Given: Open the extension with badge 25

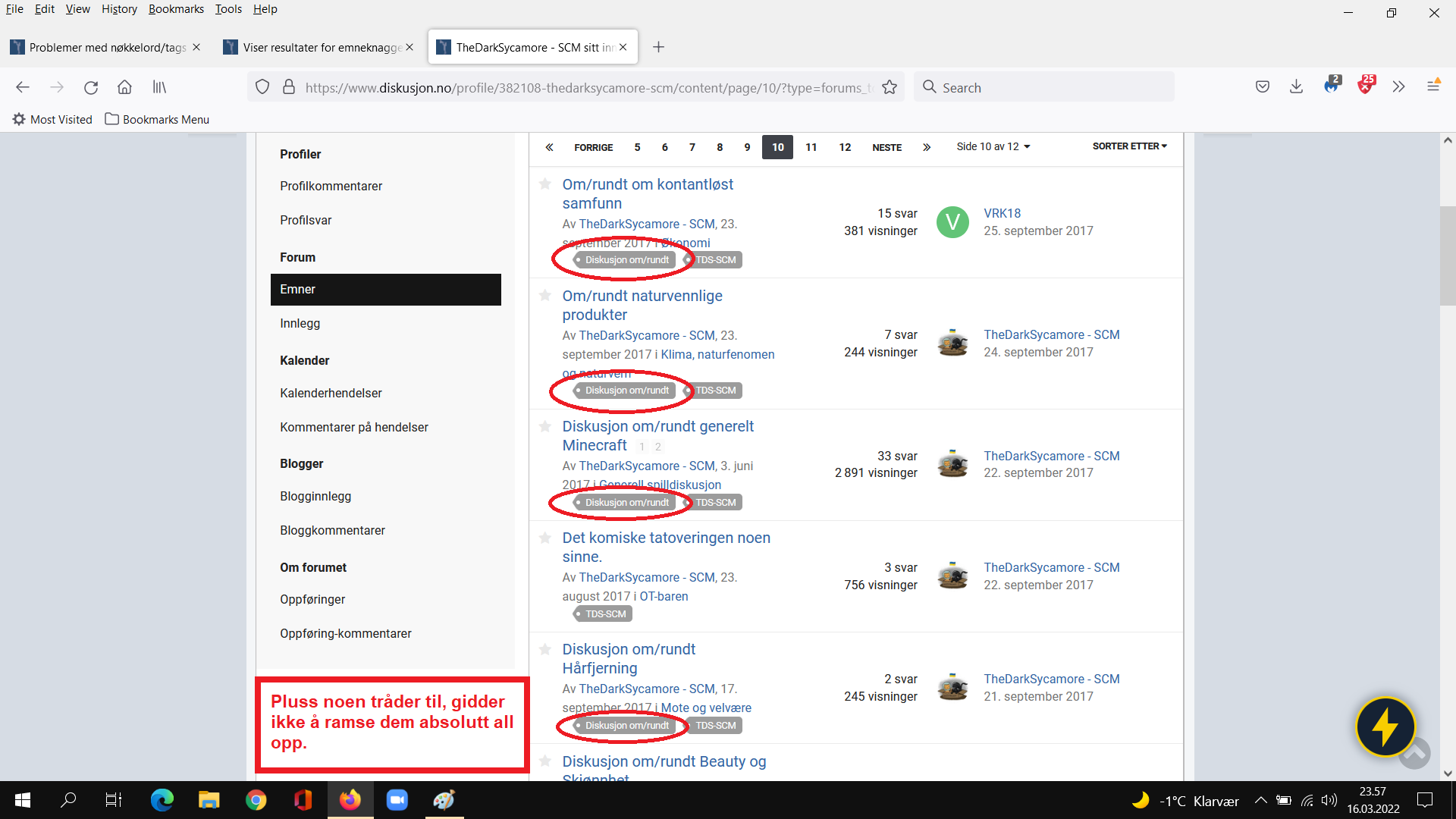Looking at the screenshot, I should coord(1366,86).
